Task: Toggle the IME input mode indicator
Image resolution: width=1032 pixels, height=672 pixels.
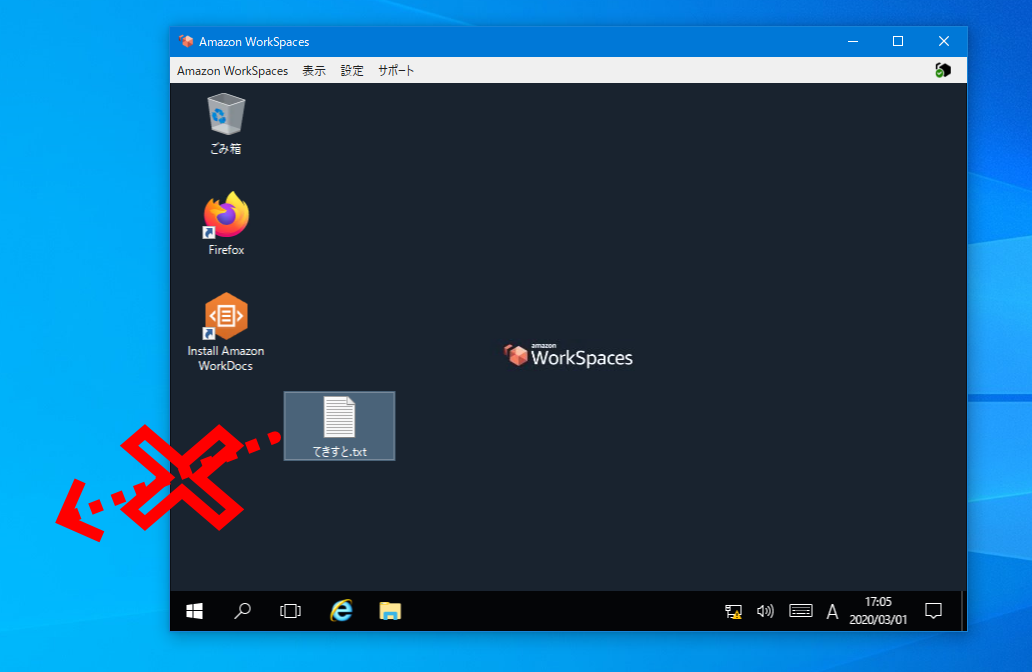Action: point(832,611)
